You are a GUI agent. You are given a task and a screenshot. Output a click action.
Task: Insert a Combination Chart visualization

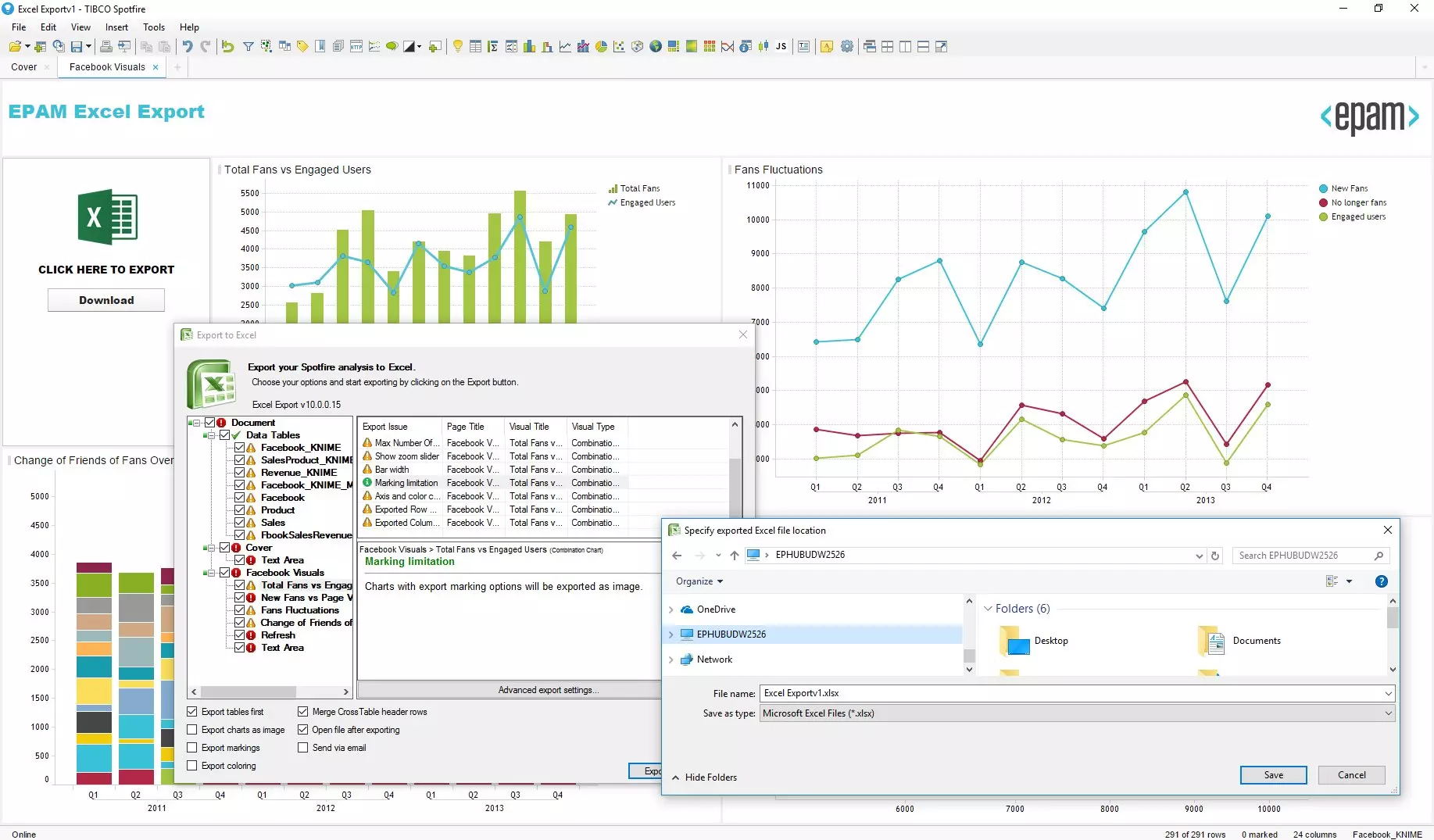point(583,47)
